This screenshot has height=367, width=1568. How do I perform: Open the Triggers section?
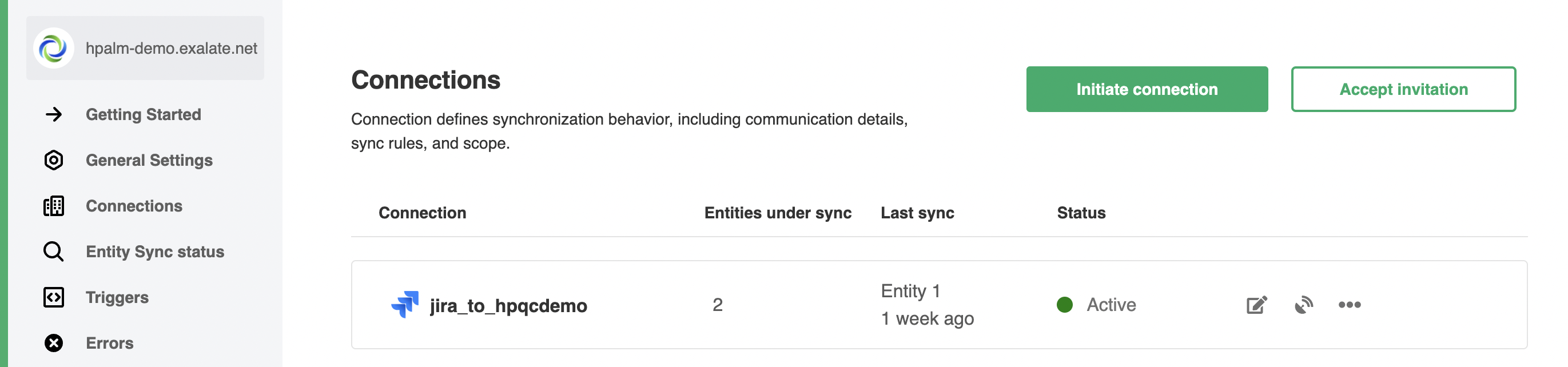click(x=117, y=298)
